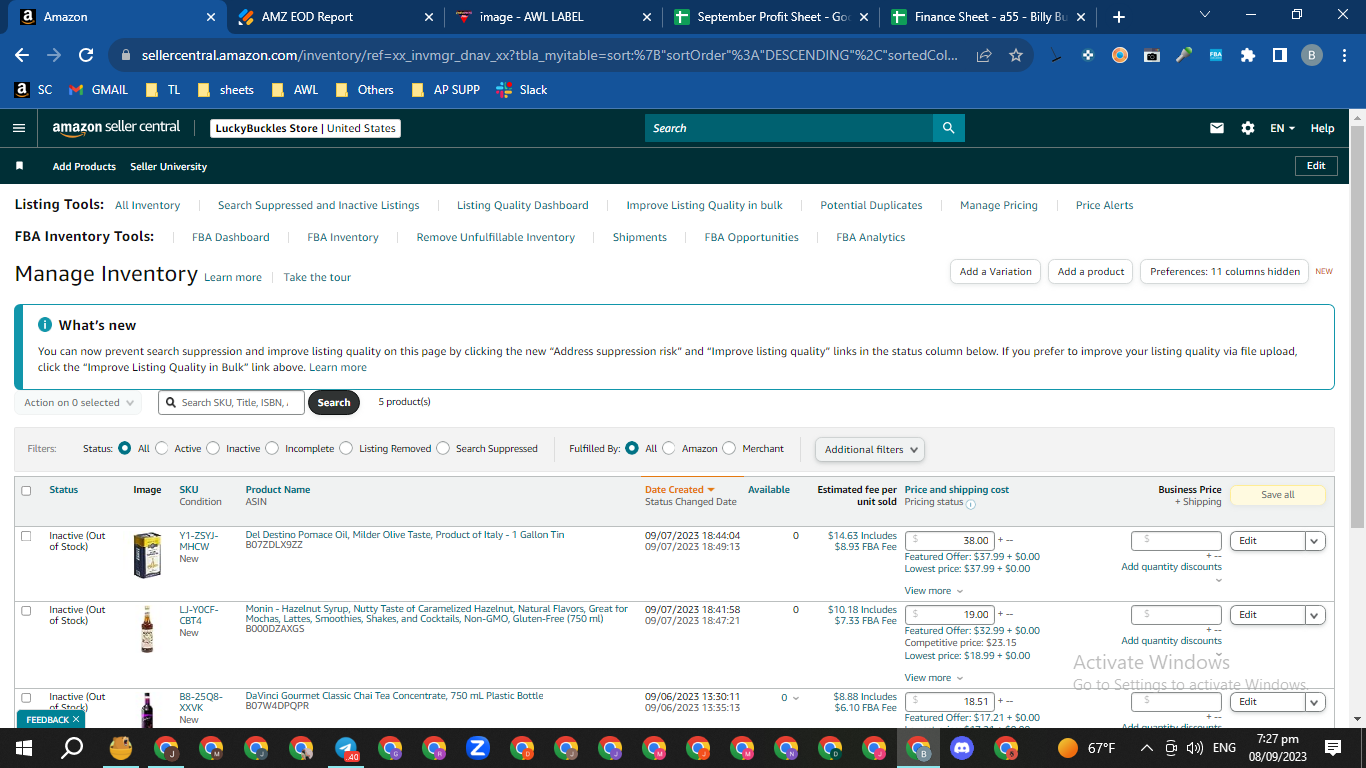Image resolution: width=1366 pixels, height=768 pixels.
Task: Click the Pricing status info icon
Action: click(x=970, y=504)
